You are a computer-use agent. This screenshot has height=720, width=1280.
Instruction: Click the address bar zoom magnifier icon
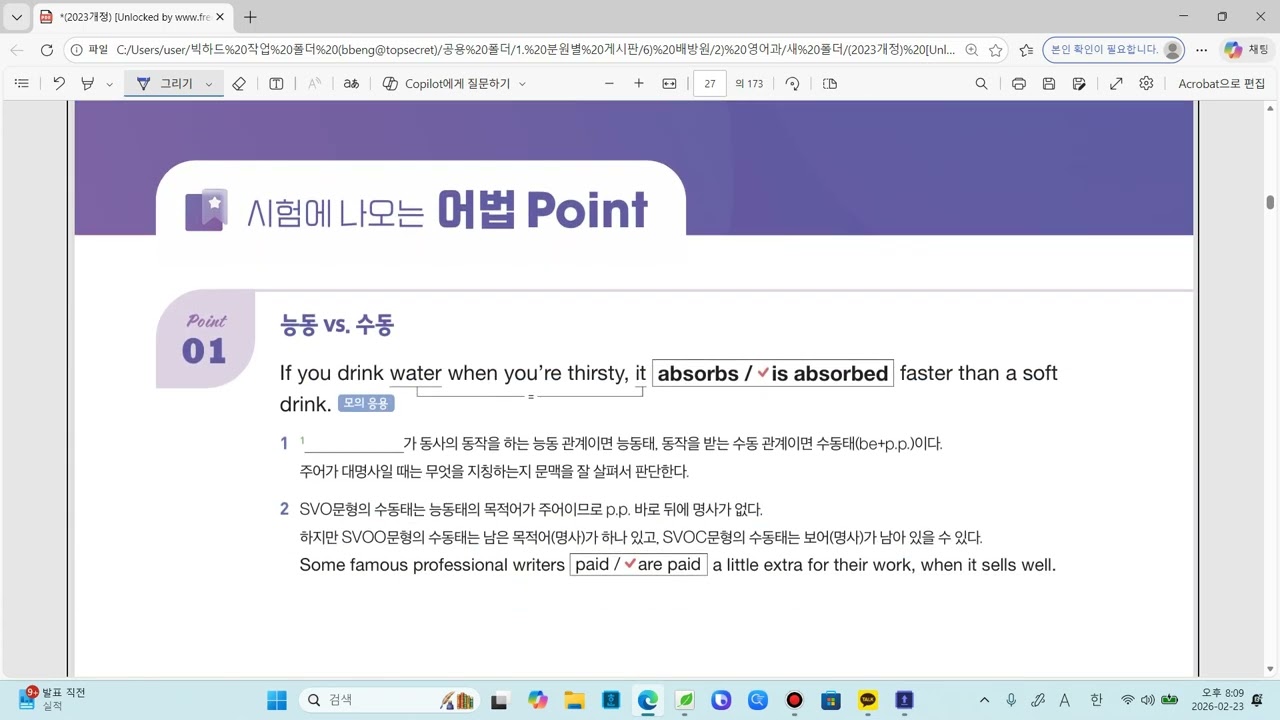point(971,50)
